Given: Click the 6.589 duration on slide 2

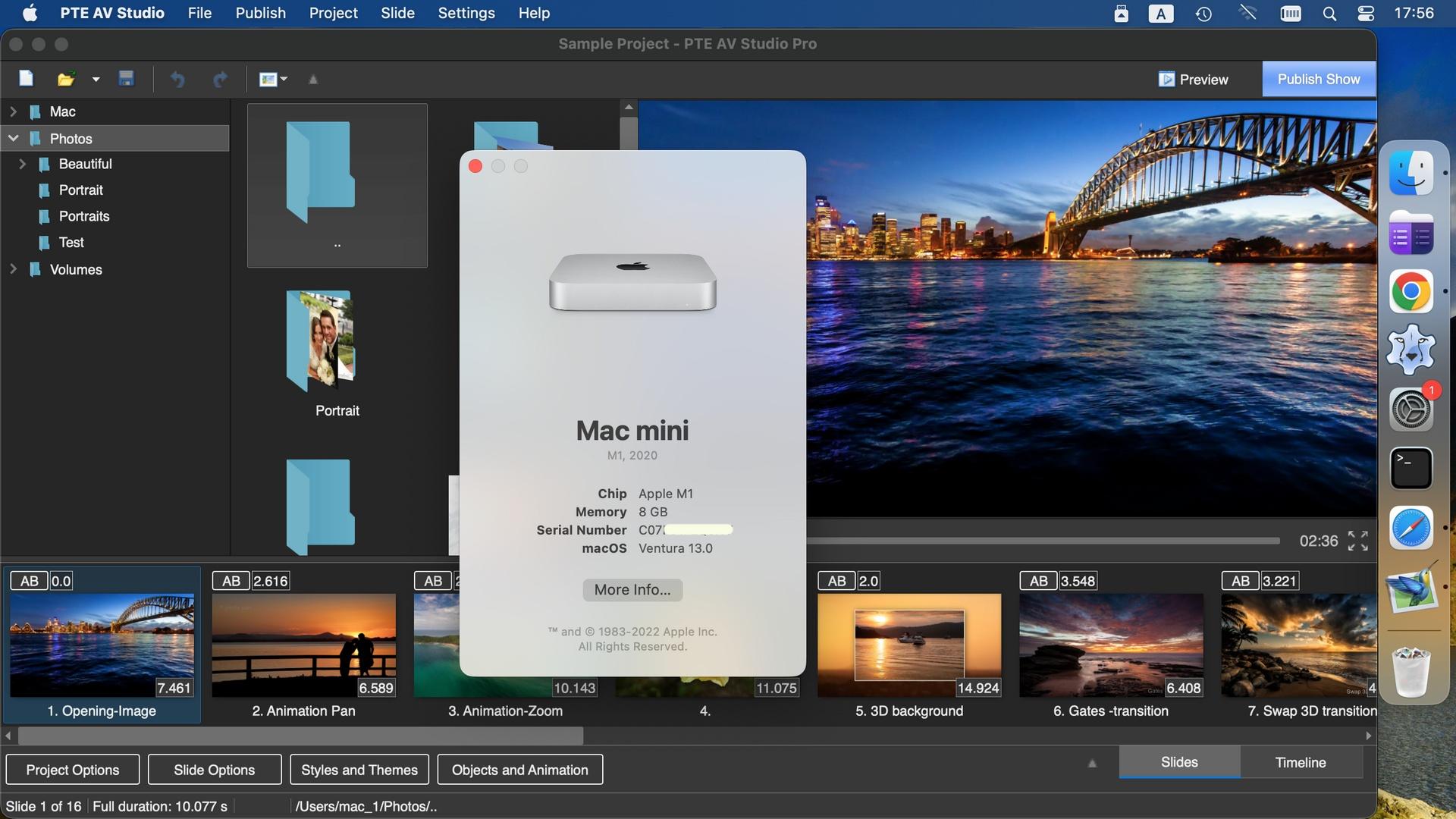Looking at the screenshot, I should click(x=376, y=688).
